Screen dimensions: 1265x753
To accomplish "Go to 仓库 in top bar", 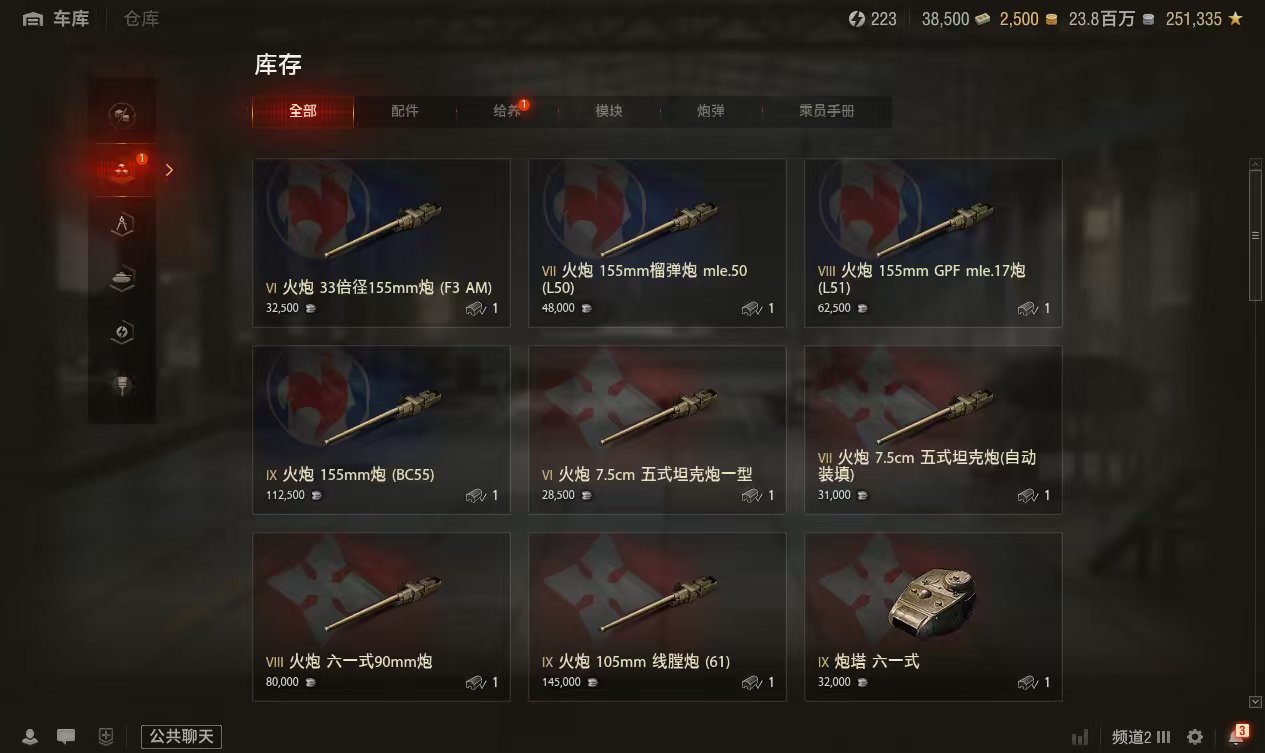I will pos(142,19).
